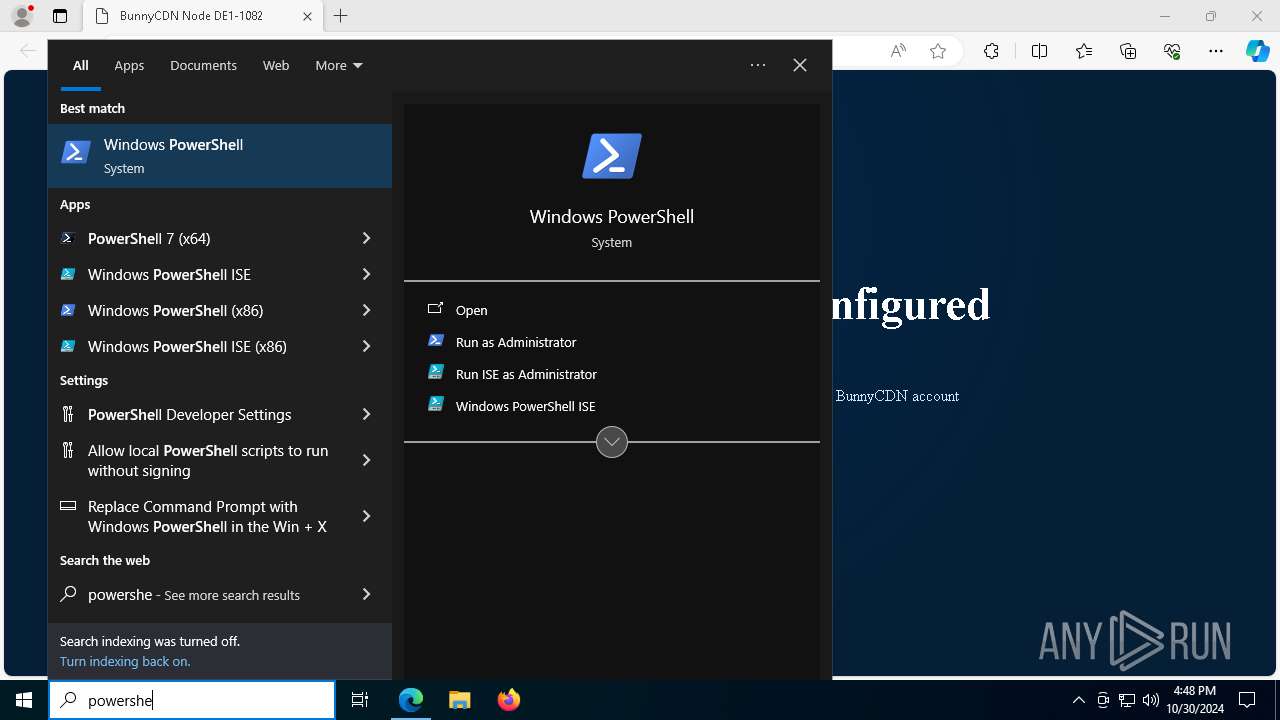Expand Windows PowerShell ISE (x86) chevron

366,346
